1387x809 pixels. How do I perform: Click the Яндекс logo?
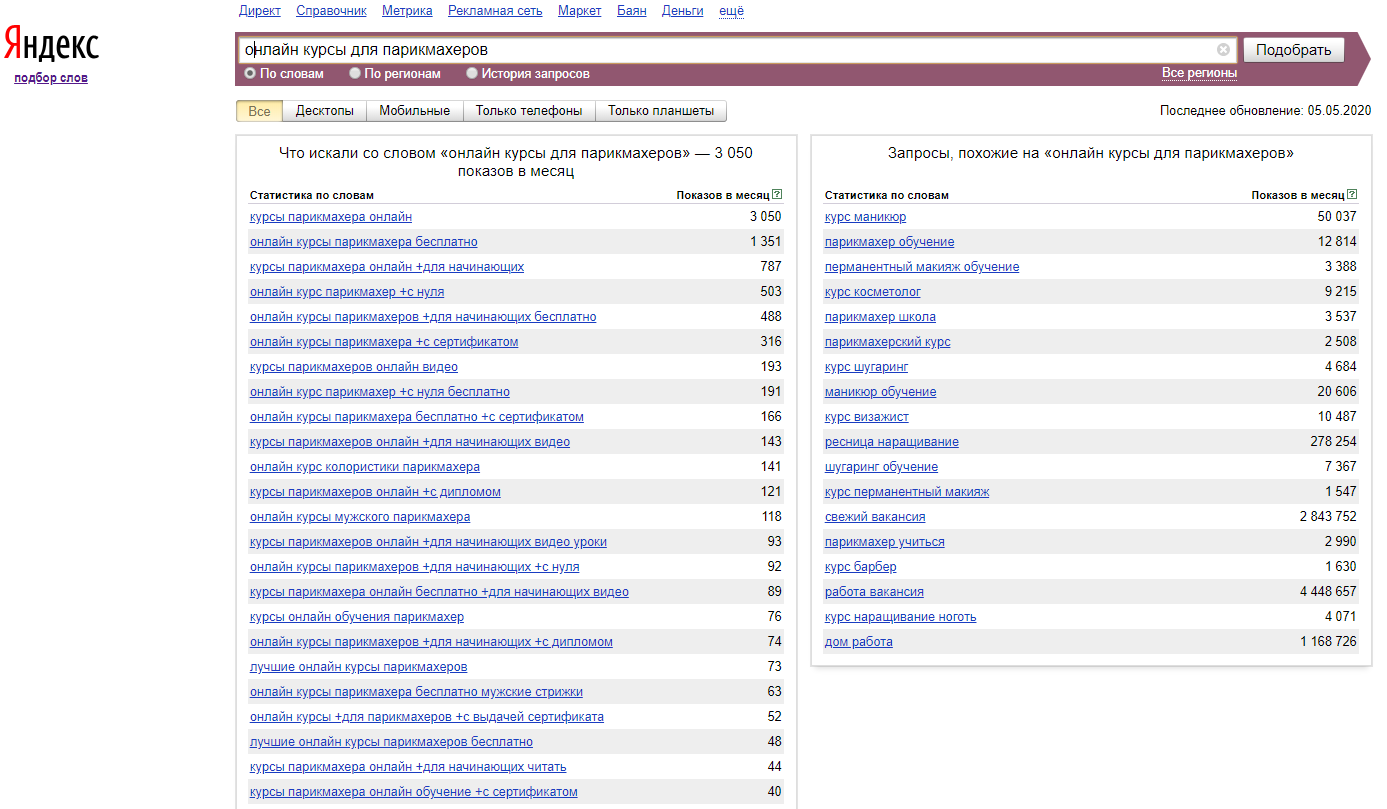click(x=51, y=46)
